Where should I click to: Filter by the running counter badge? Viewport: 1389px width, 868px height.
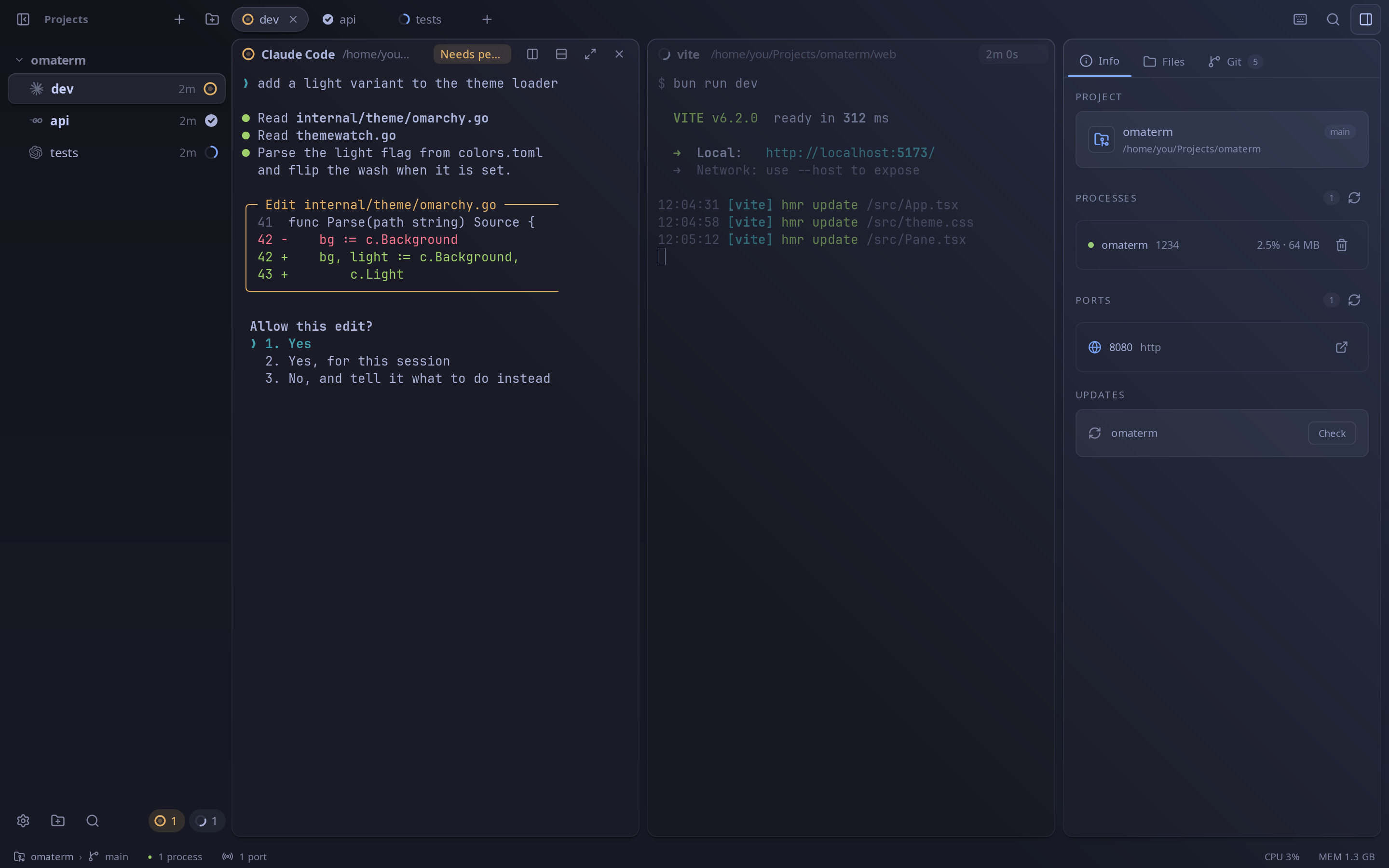click(206, 821)
